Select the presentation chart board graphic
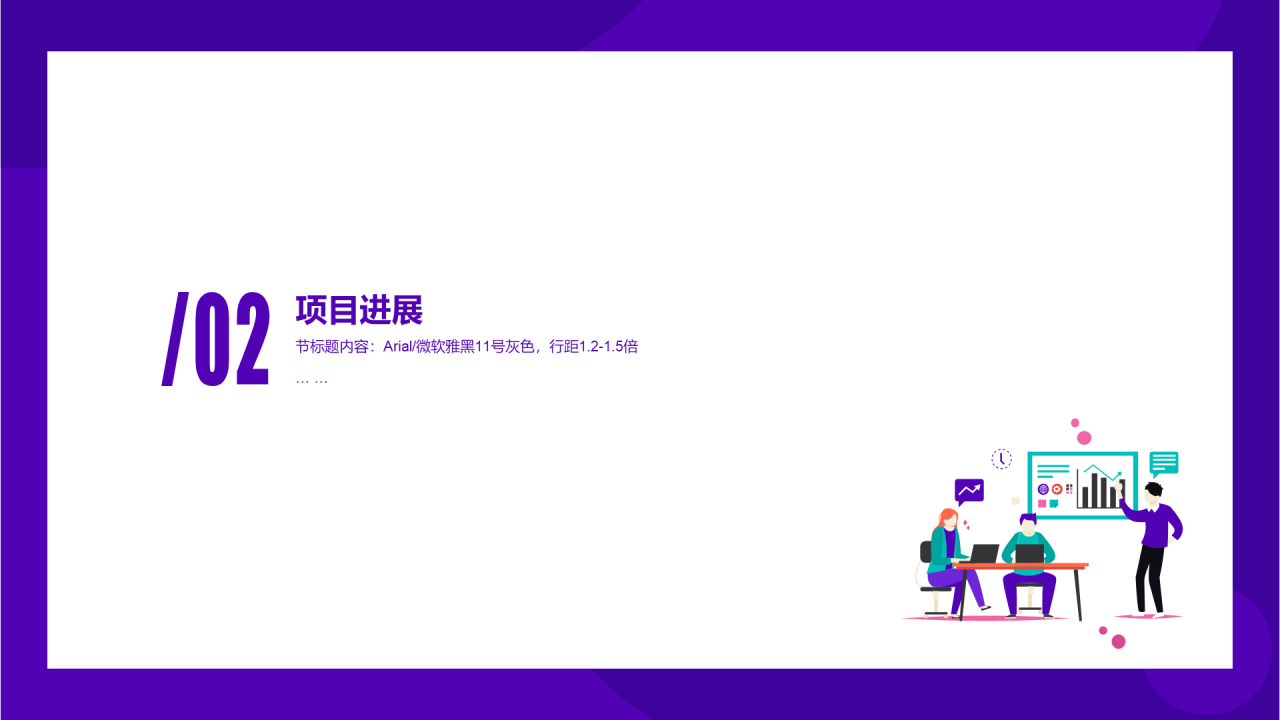The height and width of the screenshot is (720, 1280). click(x=1083, y=485)
